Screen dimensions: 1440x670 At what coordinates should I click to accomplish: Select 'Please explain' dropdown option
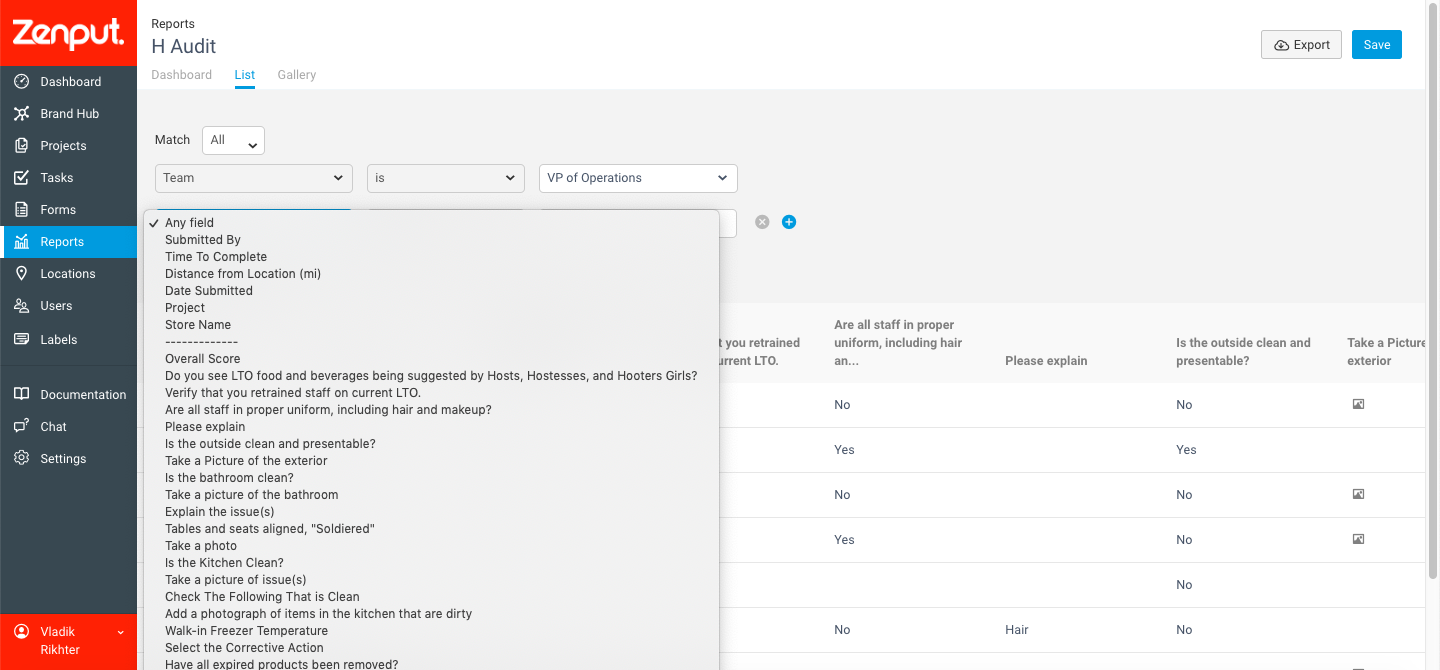pos(431,427)
